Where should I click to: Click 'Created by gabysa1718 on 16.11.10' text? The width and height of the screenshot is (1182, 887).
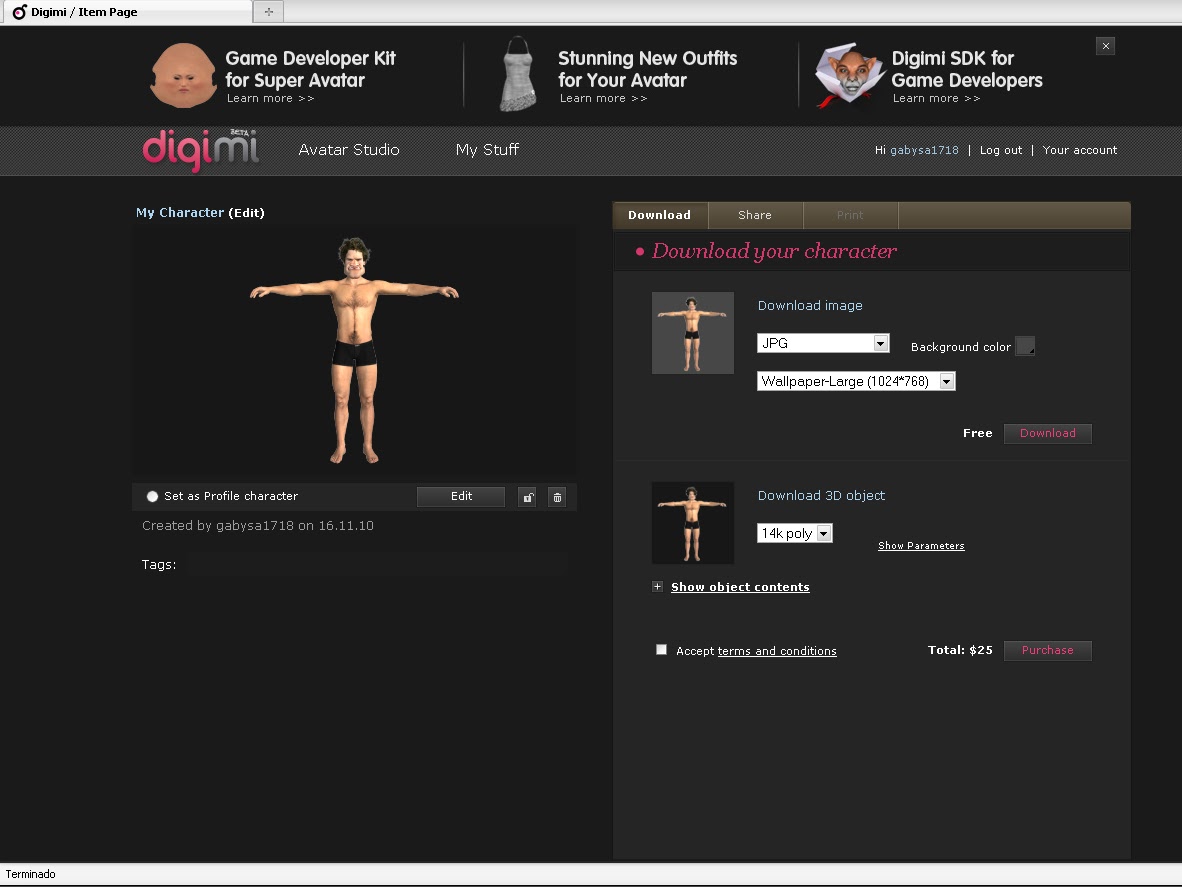tap(258, 526)
